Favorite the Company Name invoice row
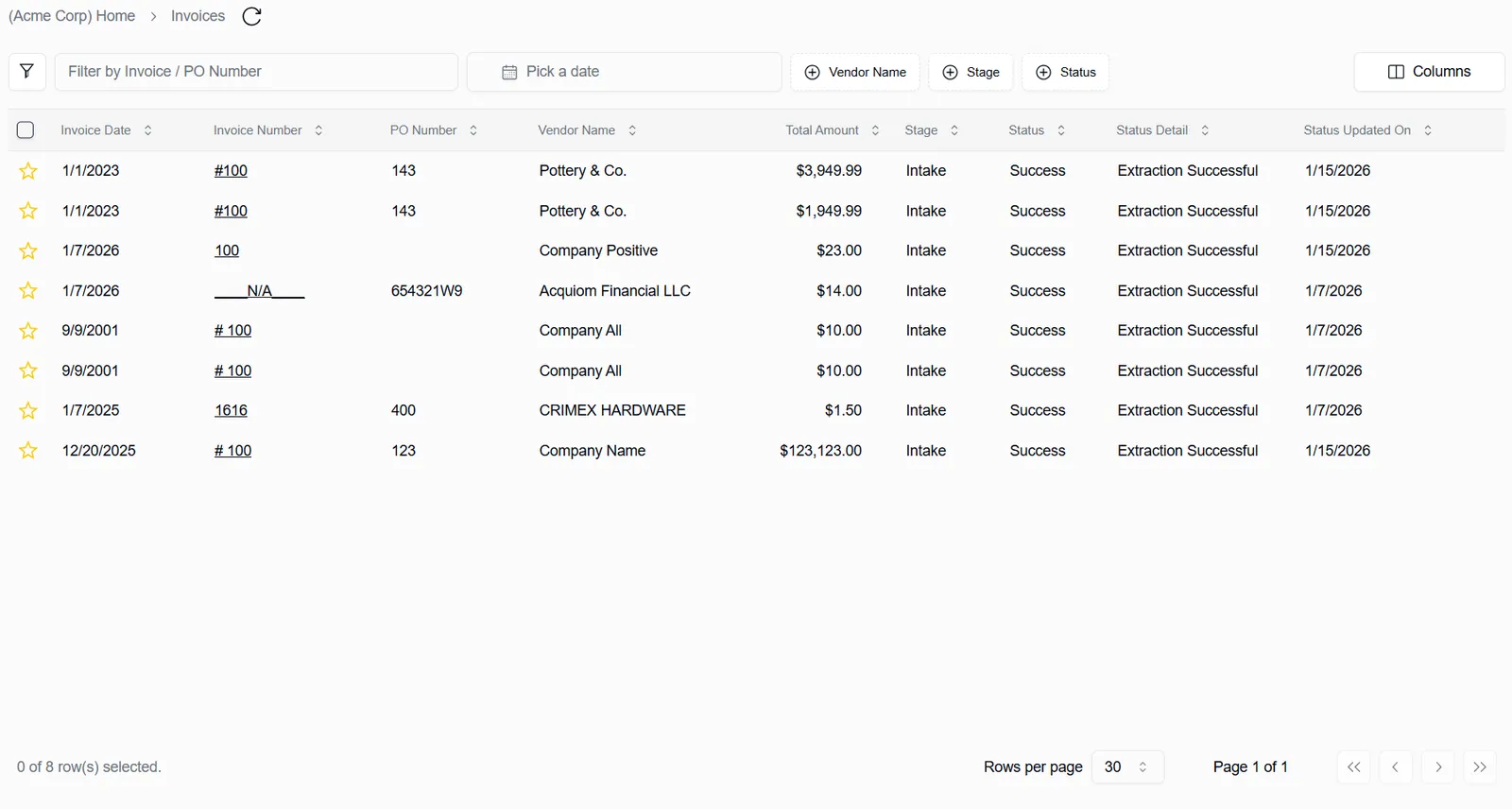This screenshot has width=1512, height=809. click(x=28, y=451)
